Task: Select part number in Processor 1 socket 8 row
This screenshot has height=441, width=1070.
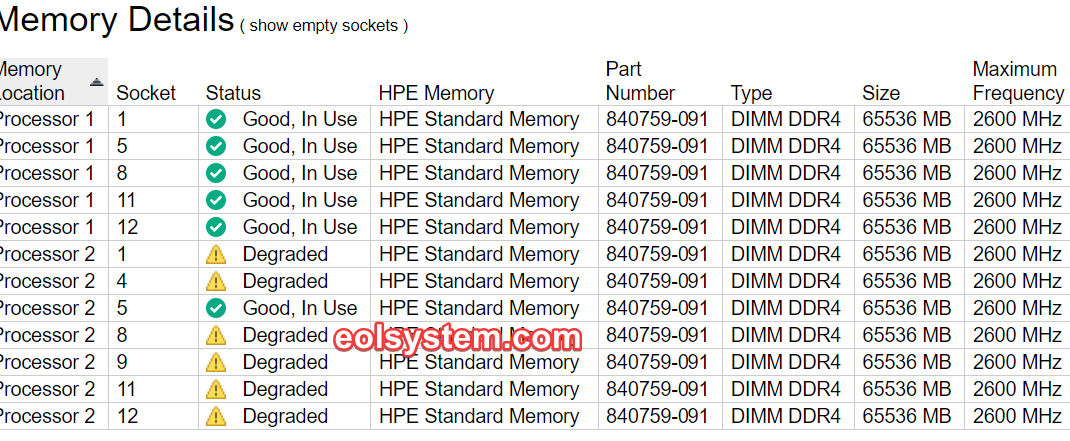Action: (x=657, y=173)
